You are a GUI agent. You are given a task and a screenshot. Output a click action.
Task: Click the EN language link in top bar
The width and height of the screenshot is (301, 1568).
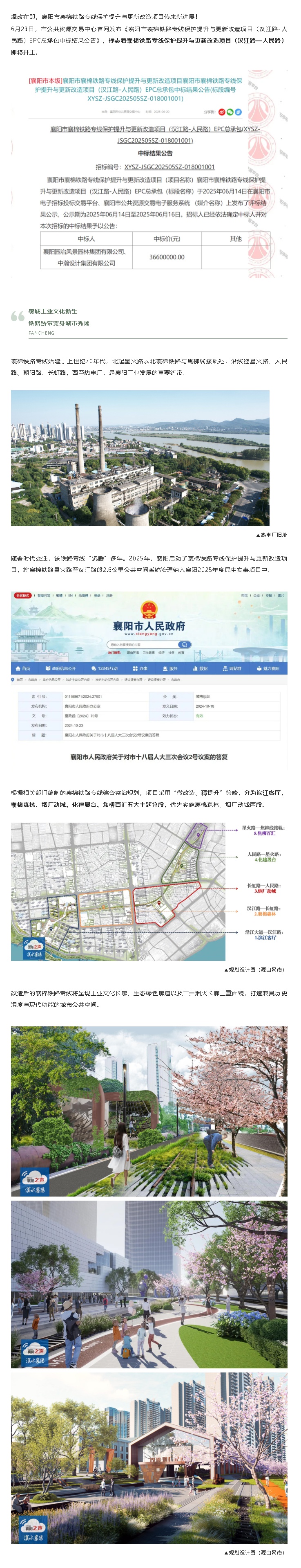pos(71,596)
